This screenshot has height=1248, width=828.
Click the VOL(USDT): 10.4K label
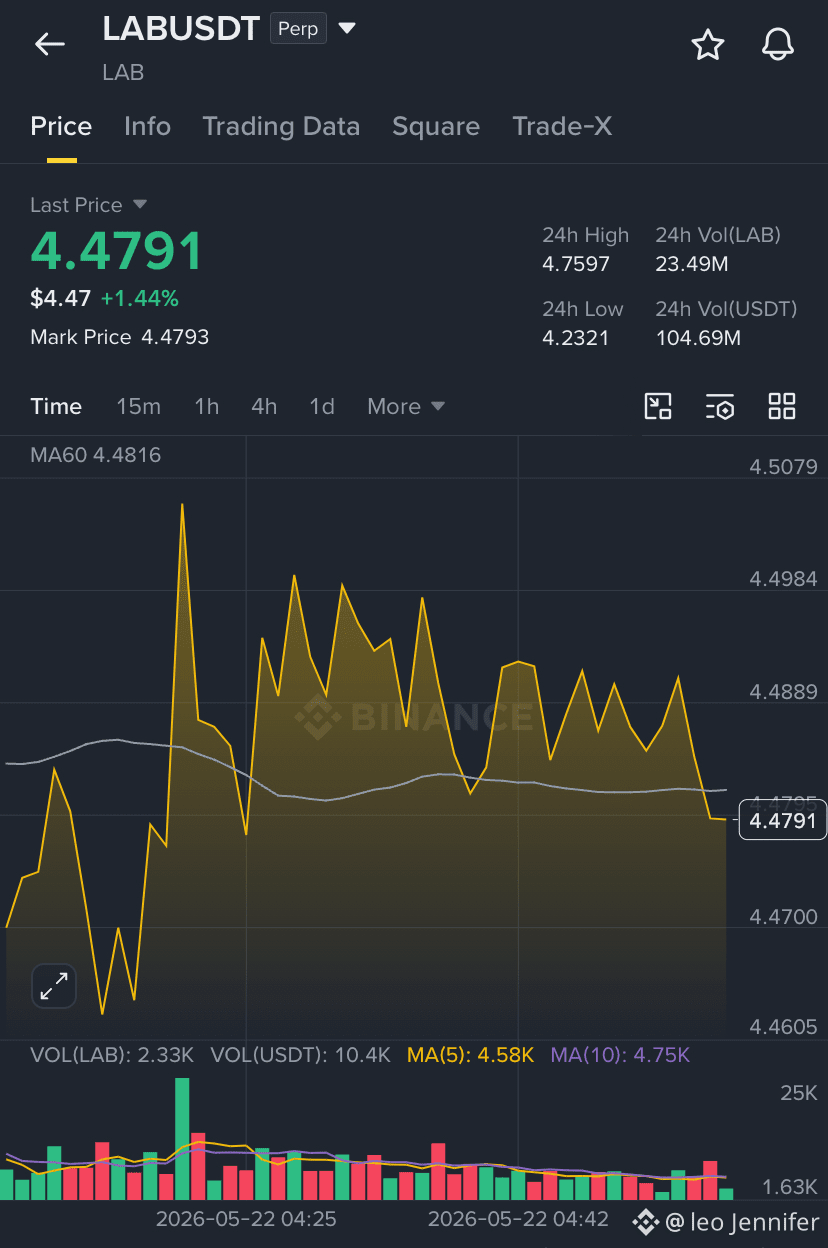pyautogui.click(x=301, y=1055)
